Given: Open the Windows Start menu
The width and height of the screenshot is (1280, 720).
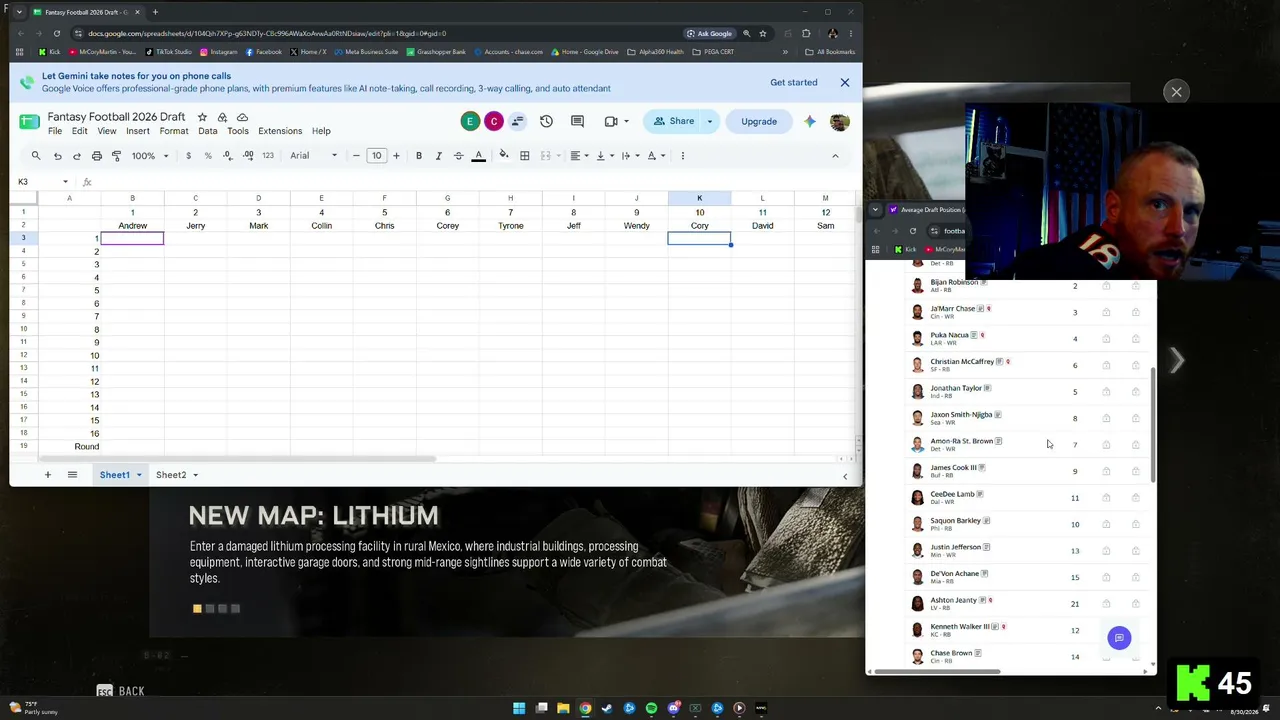Looking at the screenshot, I should (x=519, y=708).
